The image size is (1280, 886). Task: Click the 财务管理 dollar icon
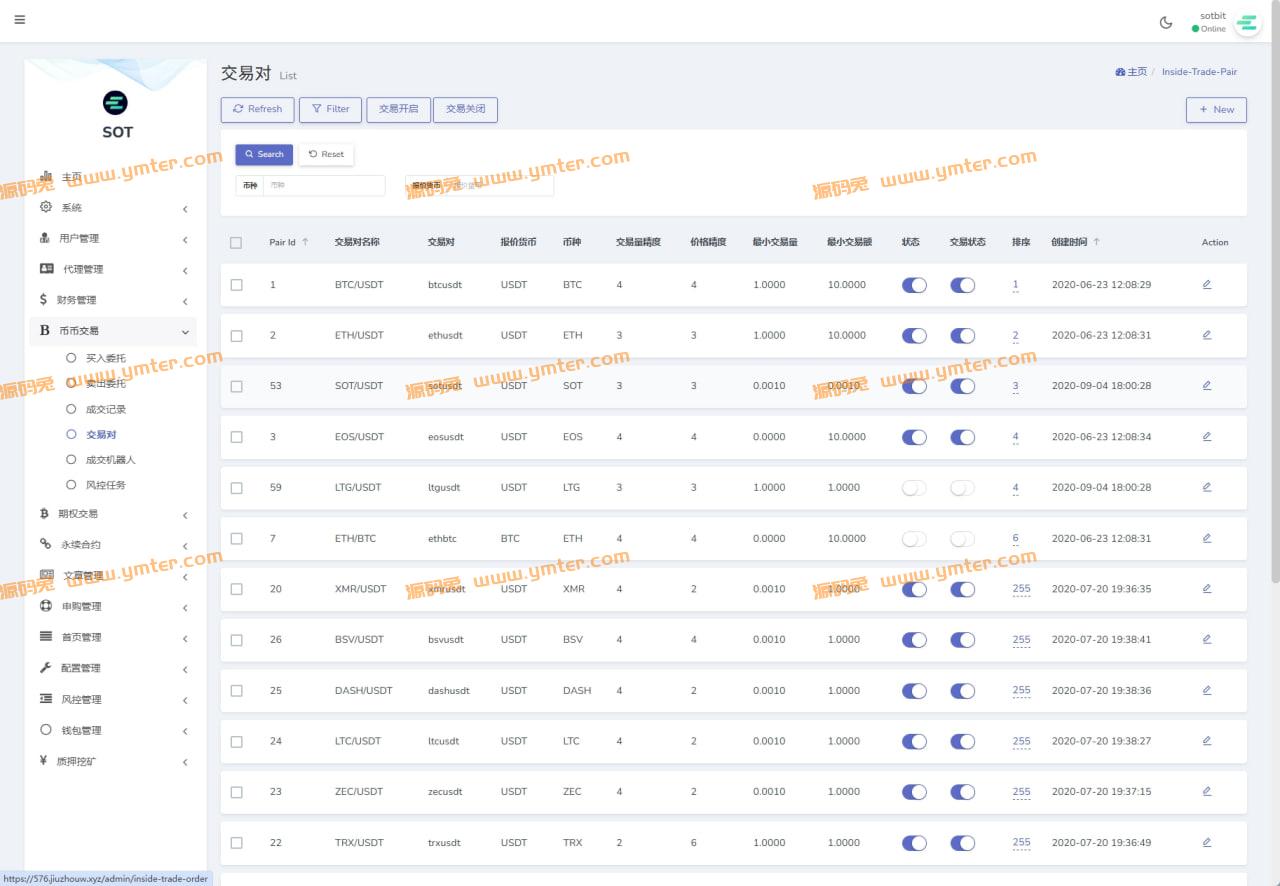pyautogui.click(x=44, y=299)
